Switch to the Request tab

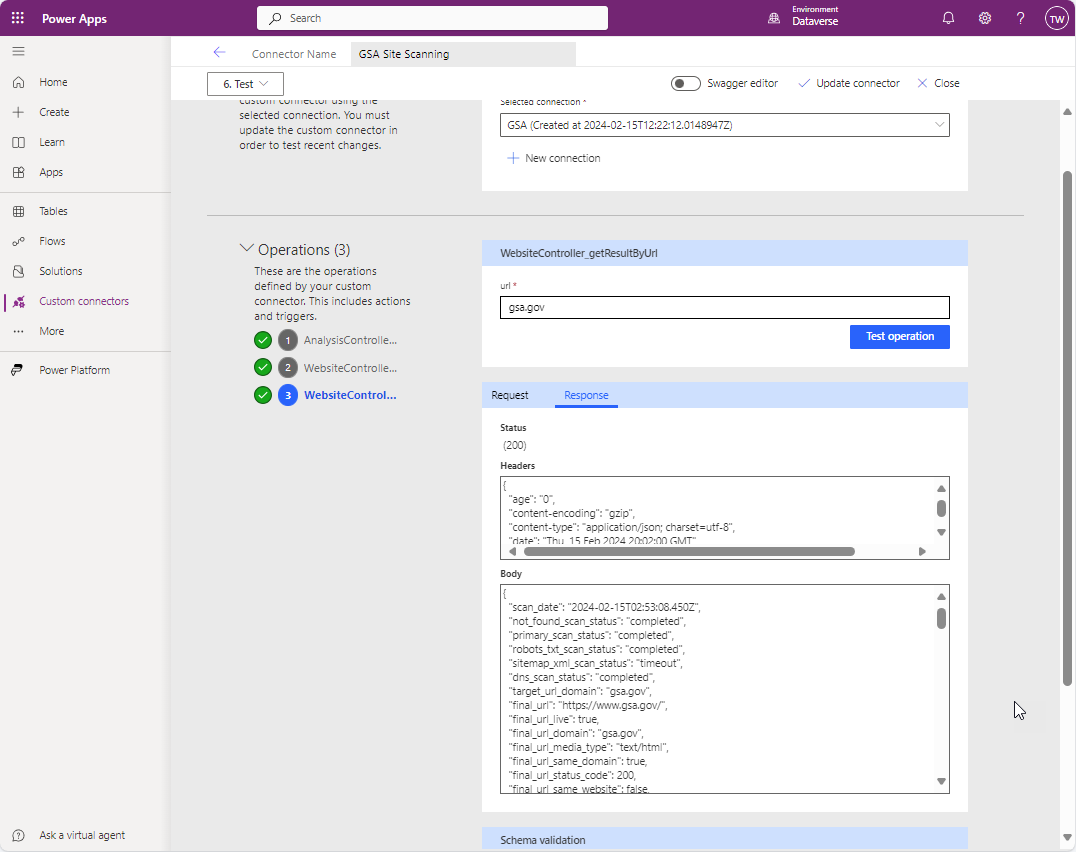(x=510, y=395)
